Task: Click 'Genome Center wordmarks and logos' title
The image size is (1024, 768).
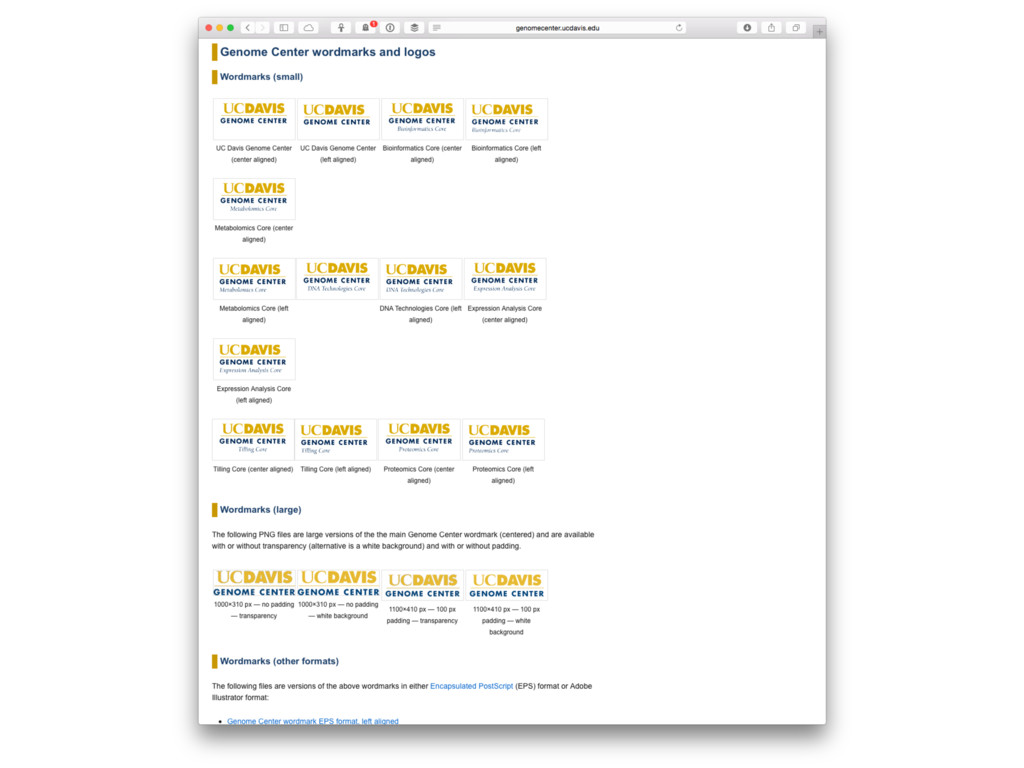Action: (x=328, y=52)
